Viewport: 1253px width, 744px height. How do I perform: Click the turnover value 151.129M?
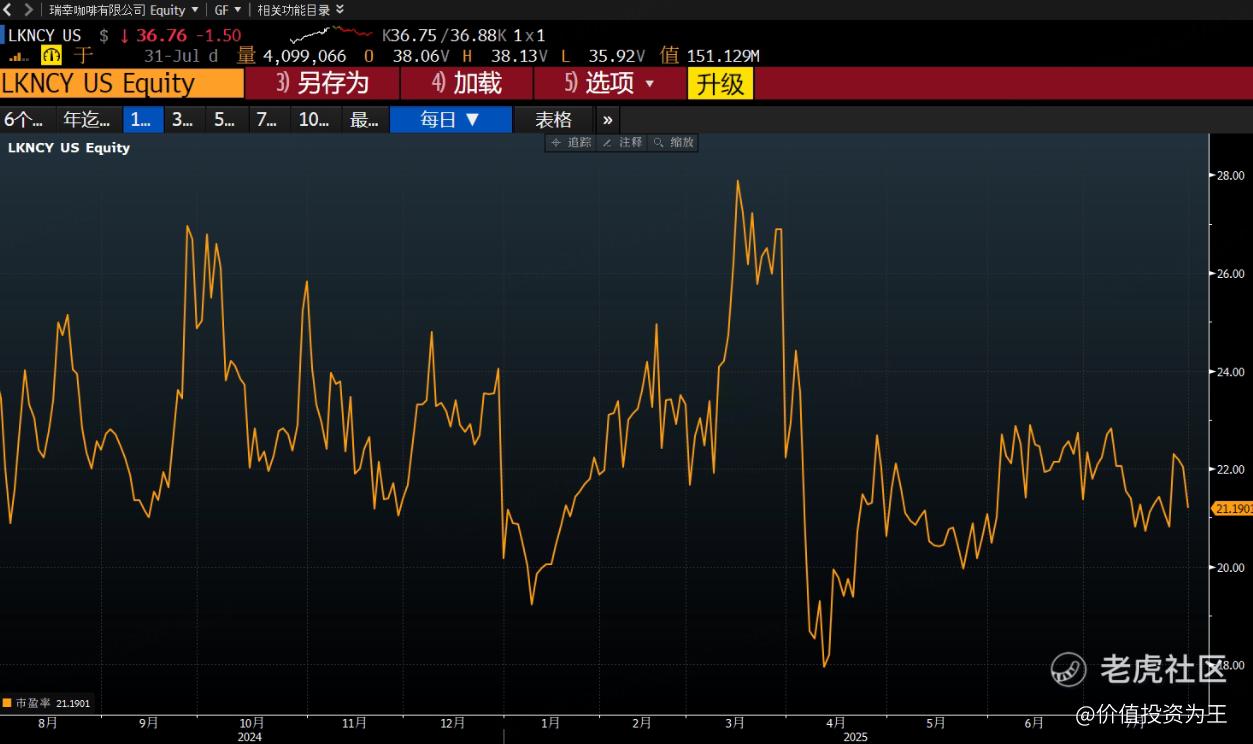coord(723,56)
